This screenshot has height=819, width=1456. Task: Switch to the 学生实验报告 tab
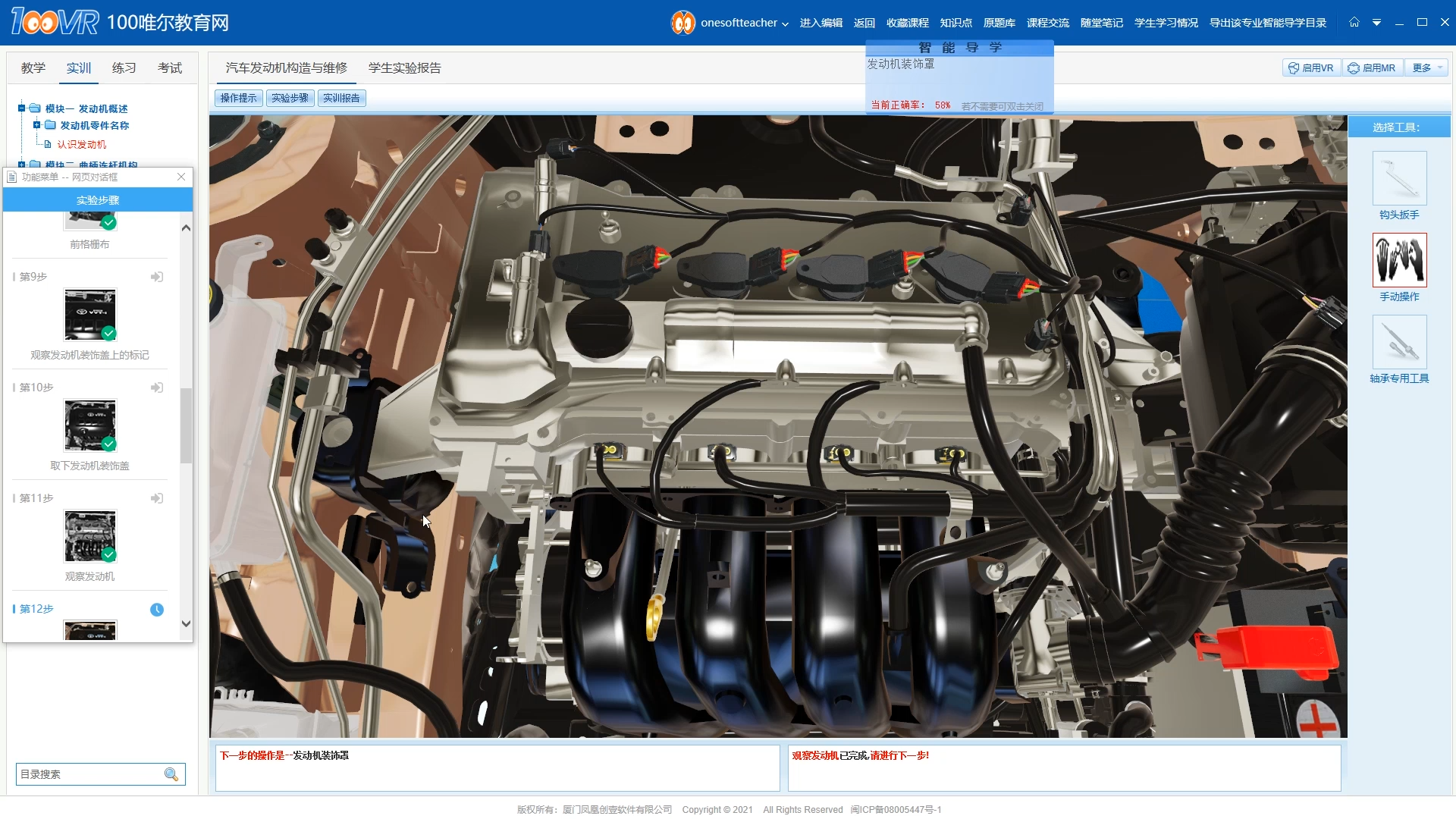coord(405,68)
